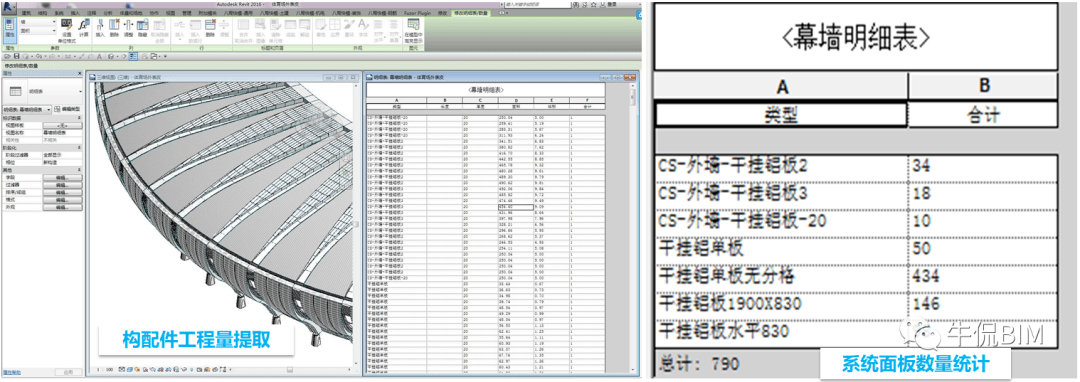Click the 应用 Apply button
The image size is (1080, 382).
(68, 372)
